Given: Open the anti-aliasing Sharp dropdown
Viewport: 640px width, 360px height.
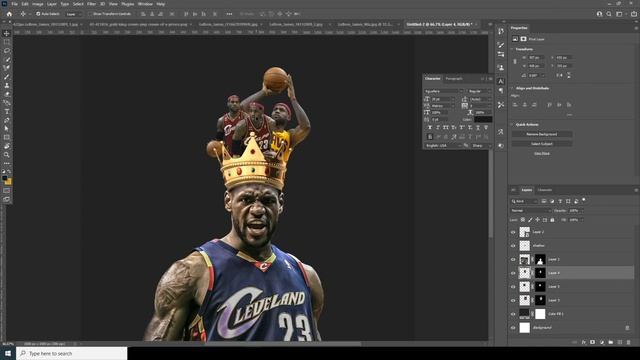Looking at the screenshot, I should tap(481, 146).
